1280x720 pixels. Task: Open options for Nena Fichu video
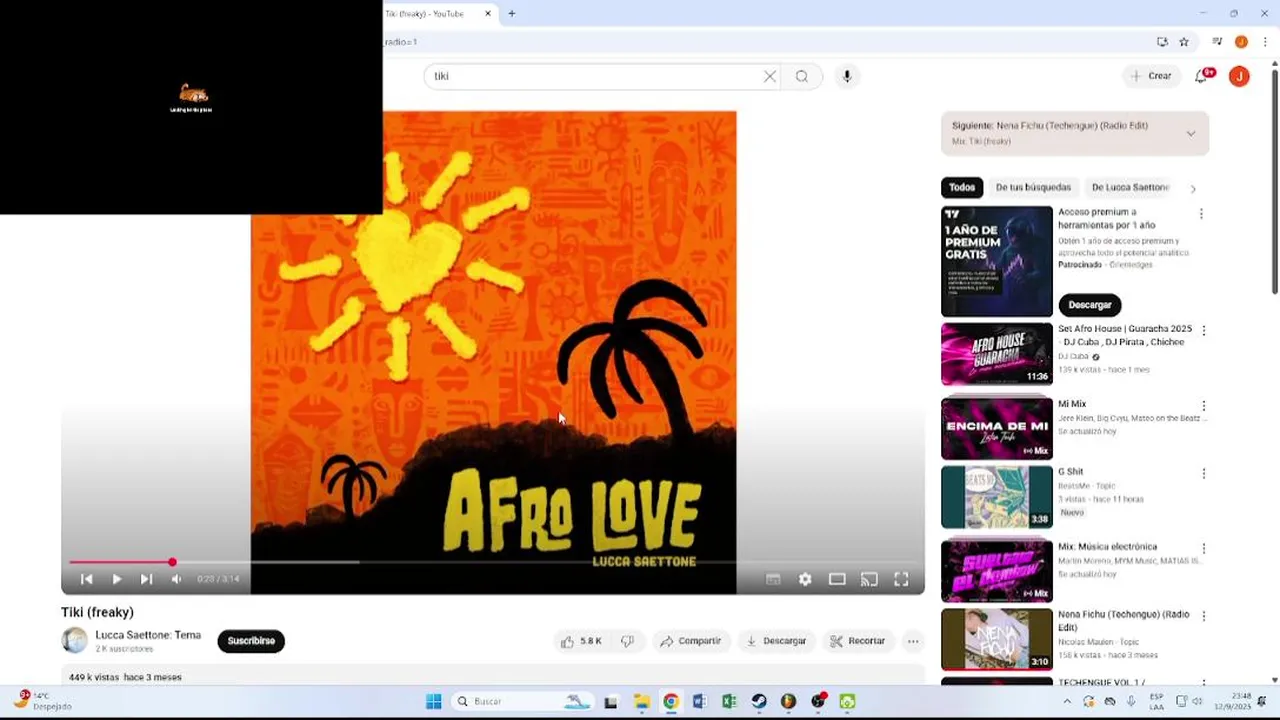pyautogui.click(x=1204, y=616)
